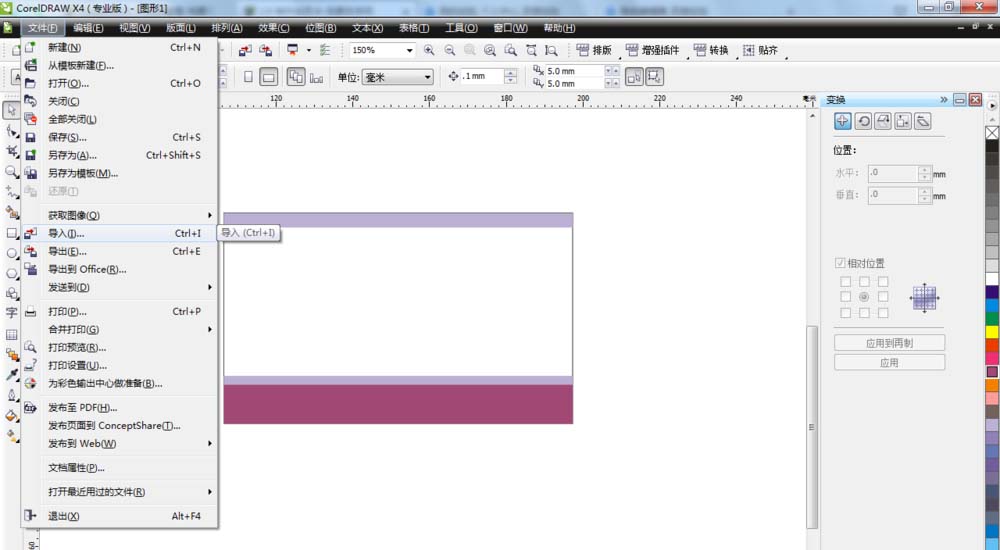1000x550 pixels.
Task: Select the Shape tool in the toolbox
Action: pyautogui.click(x=11, y=131)
